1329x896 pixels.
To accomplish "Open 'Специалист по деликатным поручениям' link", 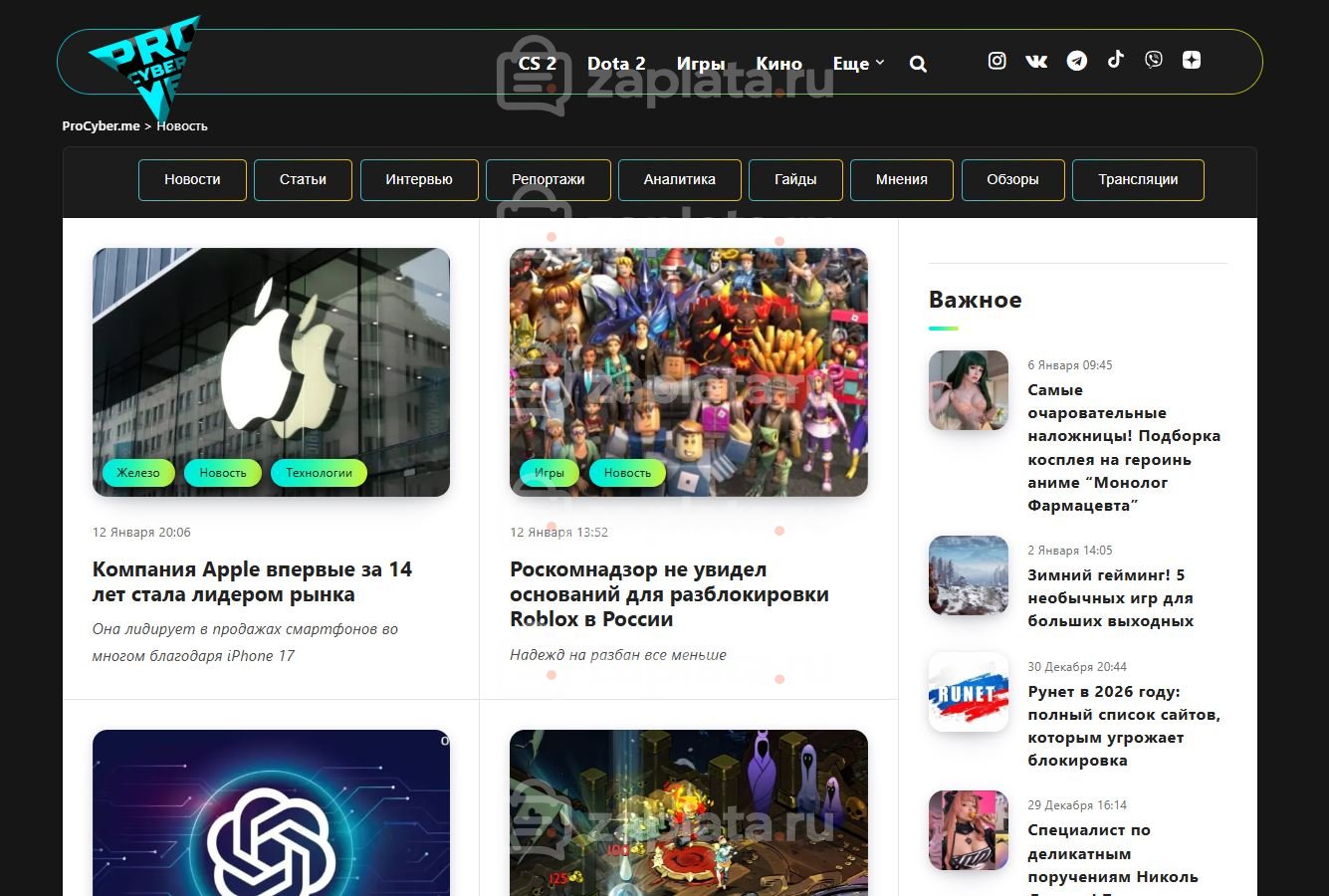I will pos(1112,857).
